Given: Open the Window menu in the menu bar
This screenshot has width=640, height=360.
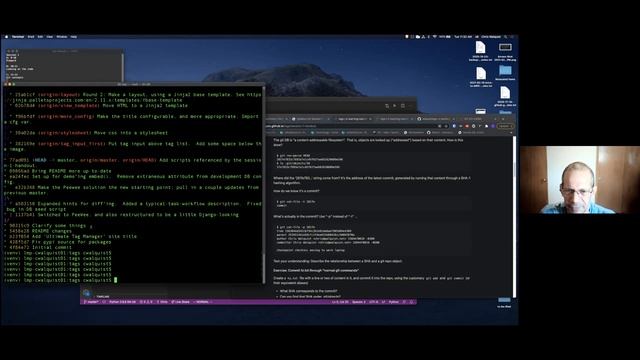Looking at the screenshot, I should (62, 37).
